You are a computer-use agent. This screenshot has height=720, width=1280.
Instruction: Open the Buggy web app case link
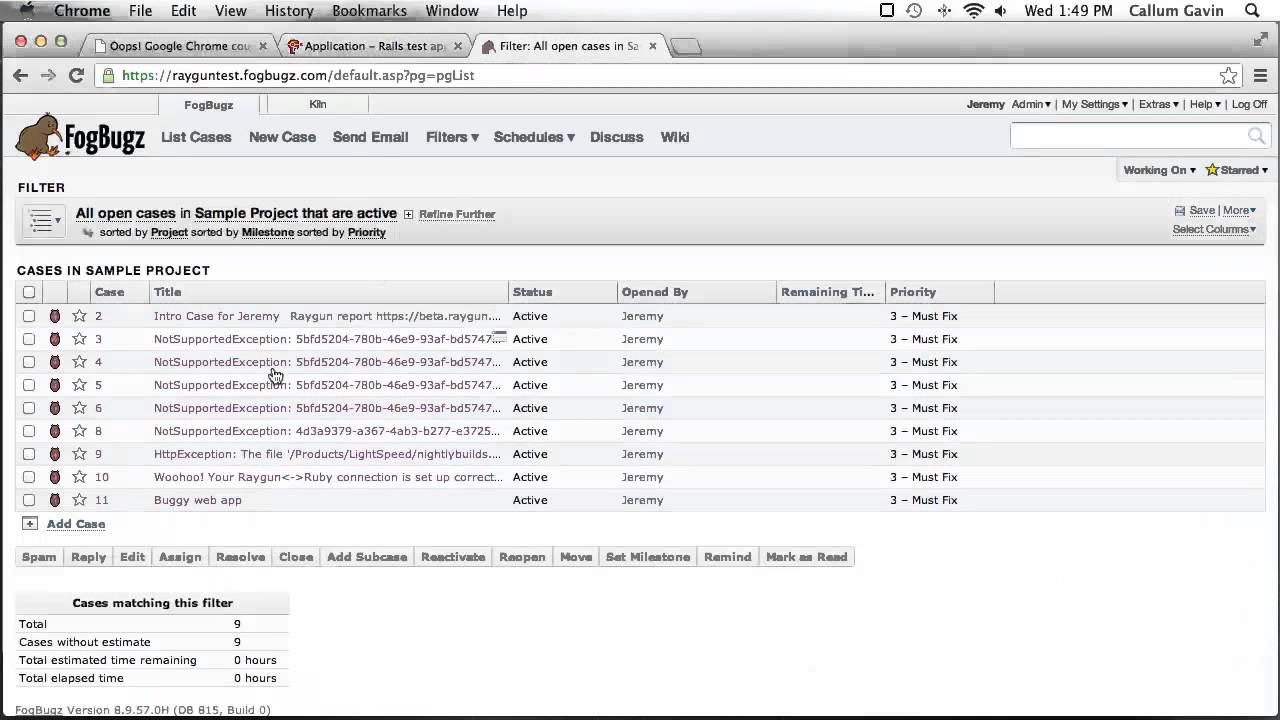pos(198,500)
